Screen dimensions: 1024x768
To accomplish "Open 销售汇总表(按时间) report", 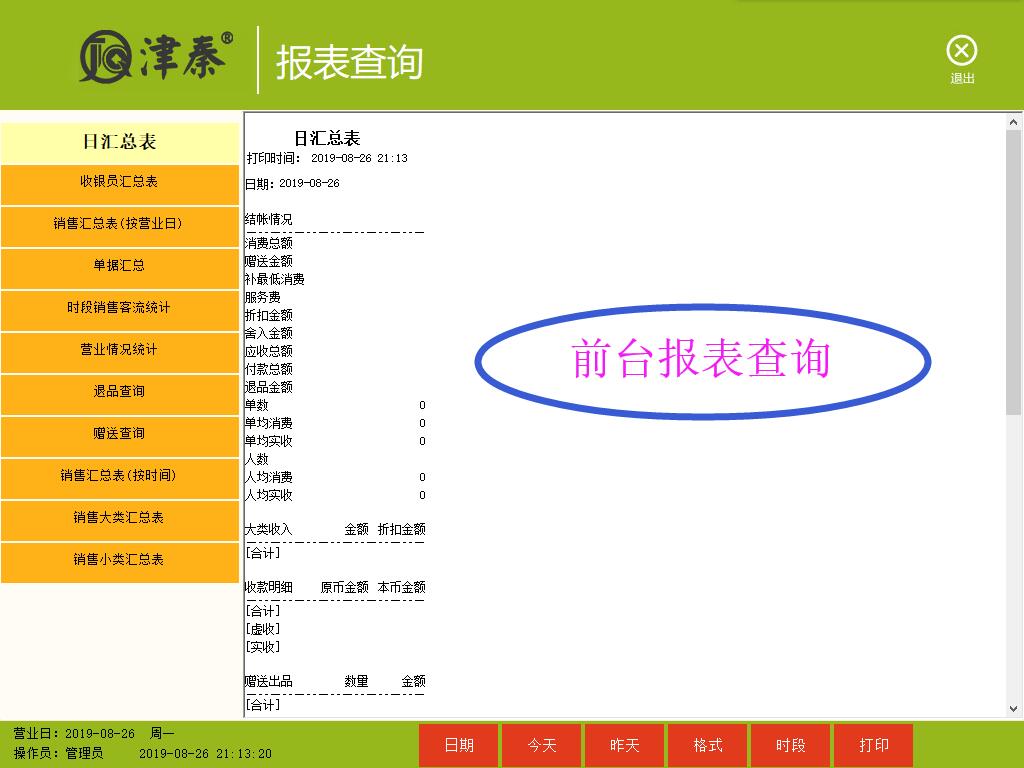I will [120, 476].
